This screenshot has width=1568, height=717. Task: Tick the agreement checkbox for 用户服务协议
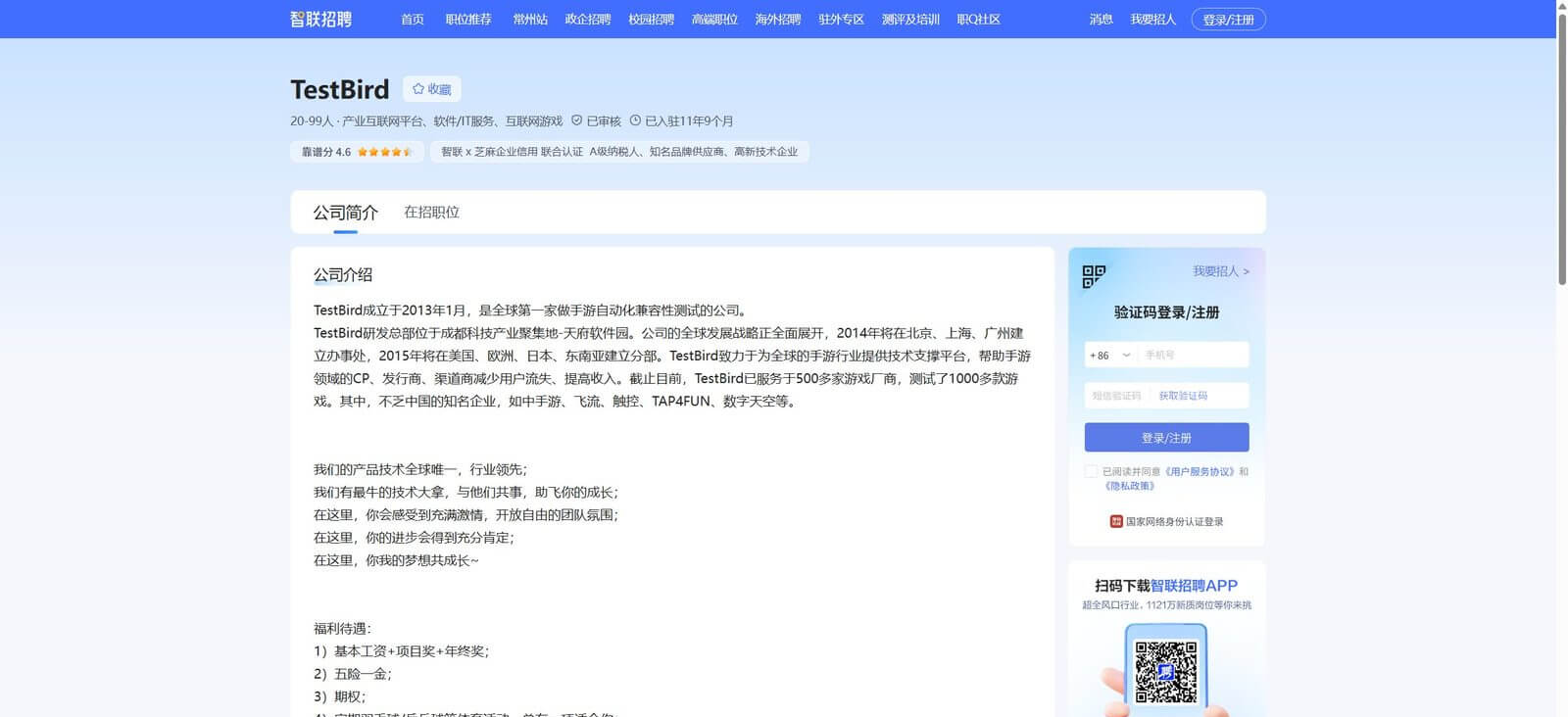pos(1091,472)
